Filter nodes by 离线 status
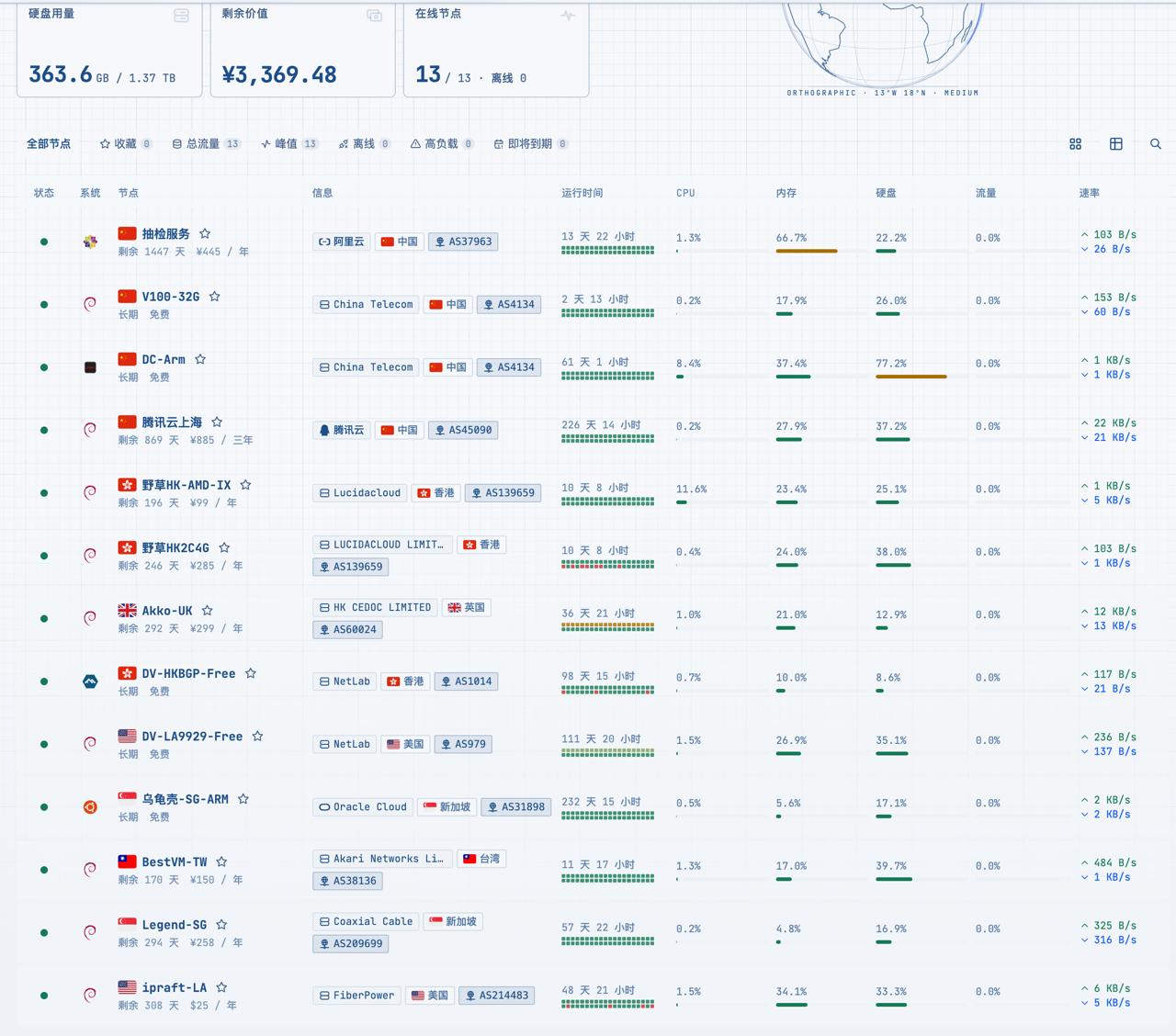The width and height of the screenshot is (1176, 1036). click(x=365, y=144)
